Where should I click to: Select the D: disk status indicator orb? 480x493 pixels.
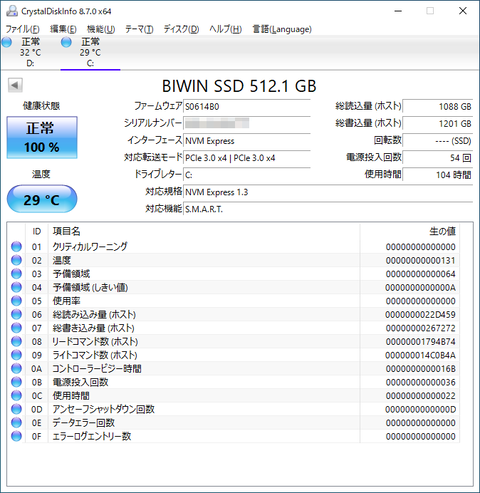(7, 42)
